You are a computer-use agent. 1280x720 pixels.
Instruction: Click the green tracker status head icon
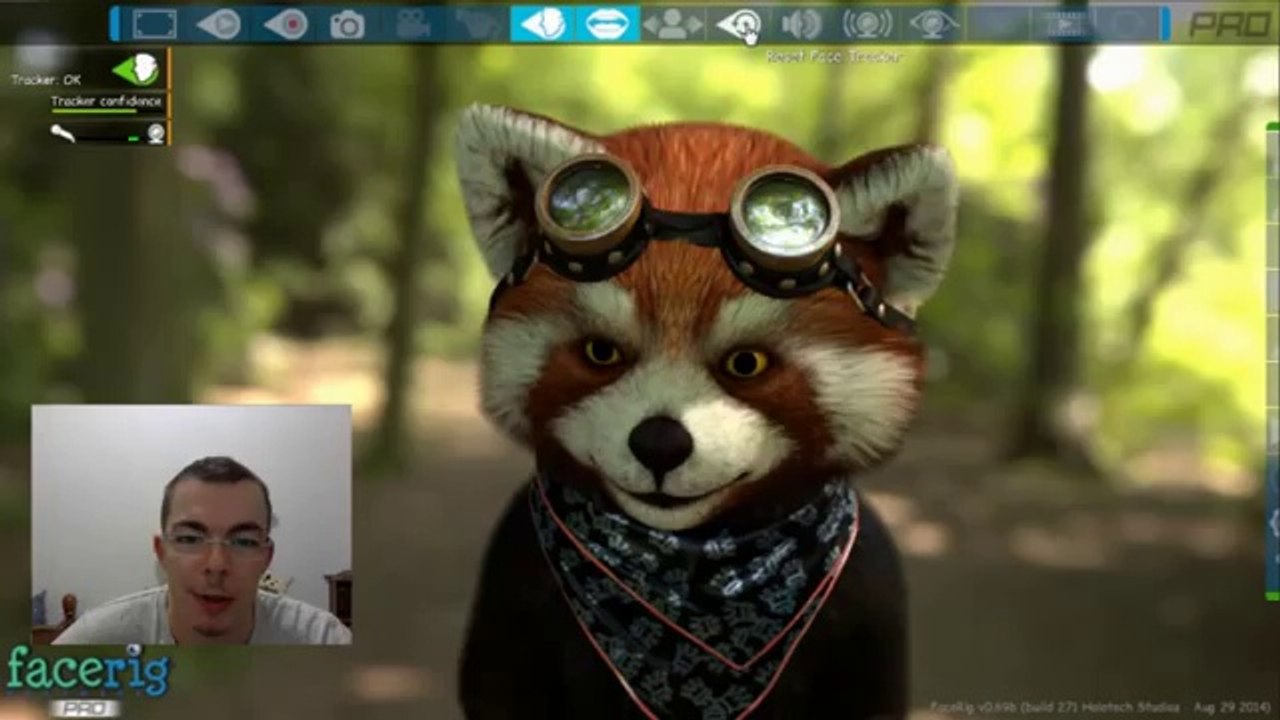[x=136, y=69]
